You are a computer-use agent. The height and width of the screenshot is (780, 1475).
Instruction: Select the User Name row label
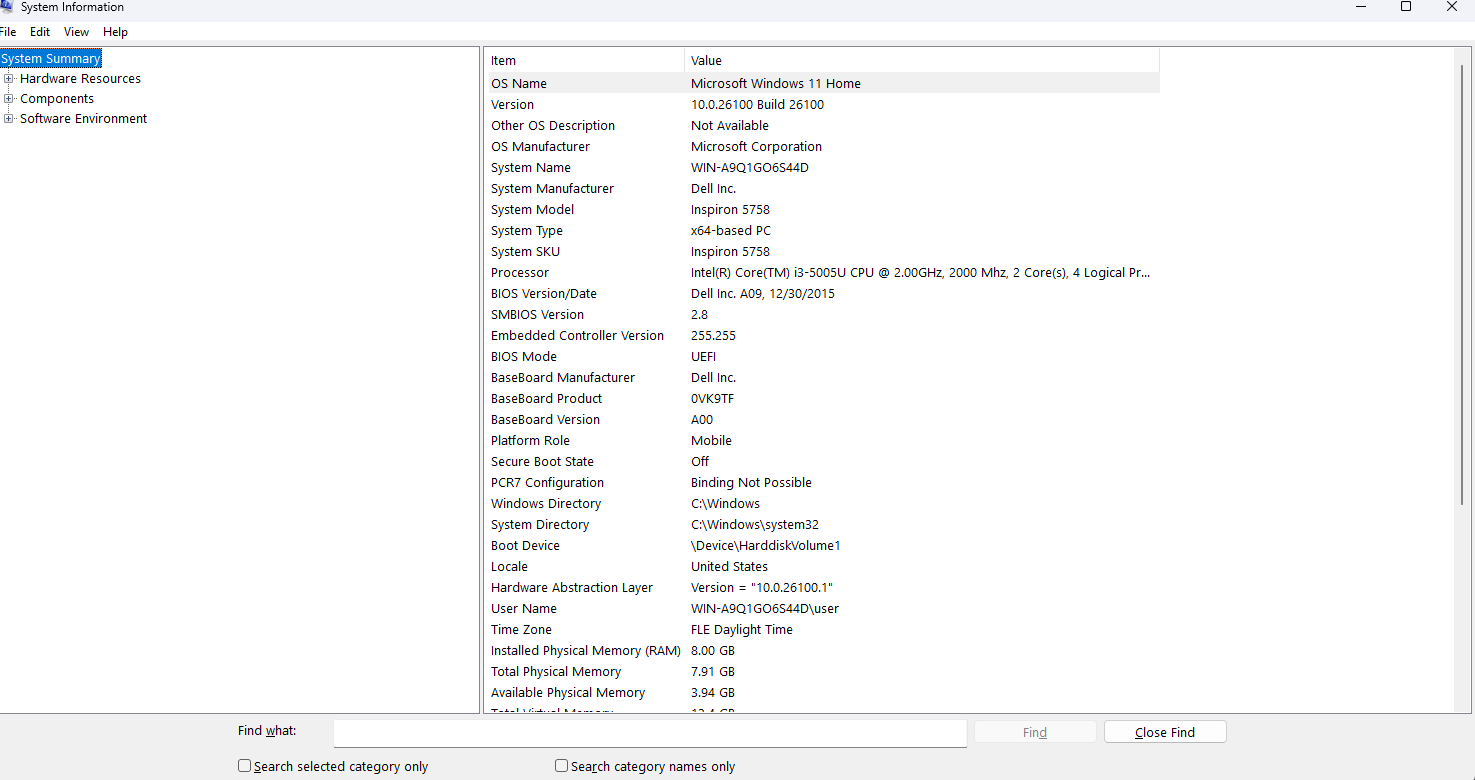524,609
